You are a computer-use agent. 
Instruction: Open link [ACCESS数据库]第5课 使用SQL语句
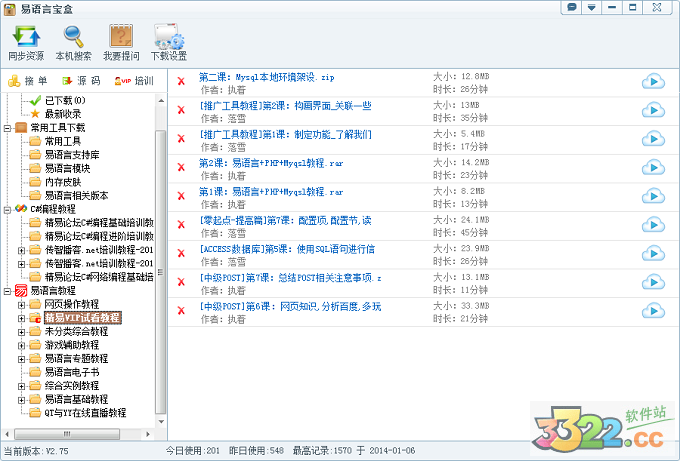tap(287, 249)
